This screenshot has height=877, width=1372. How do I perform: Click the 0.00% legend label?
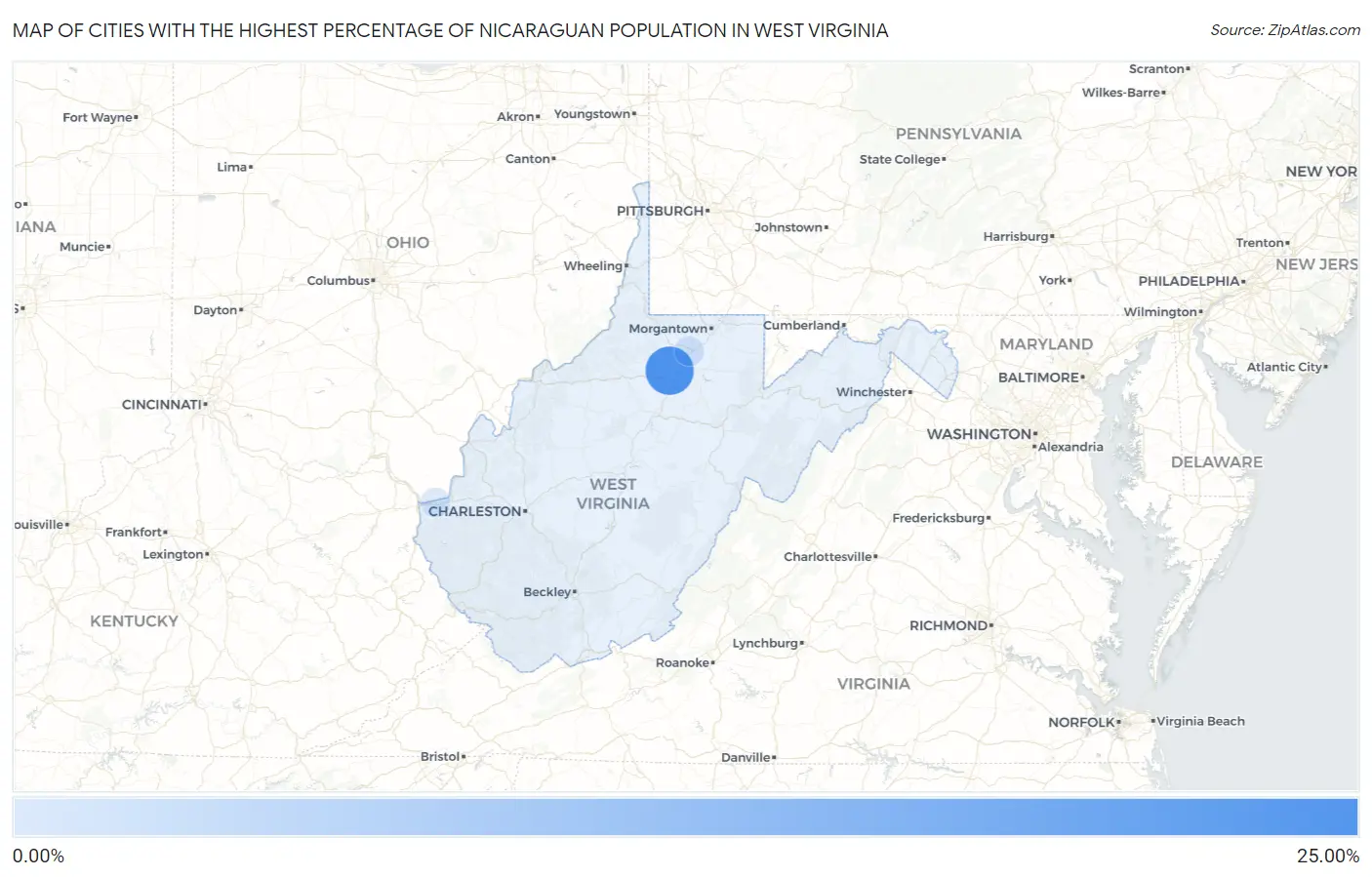tap(38, 857)
